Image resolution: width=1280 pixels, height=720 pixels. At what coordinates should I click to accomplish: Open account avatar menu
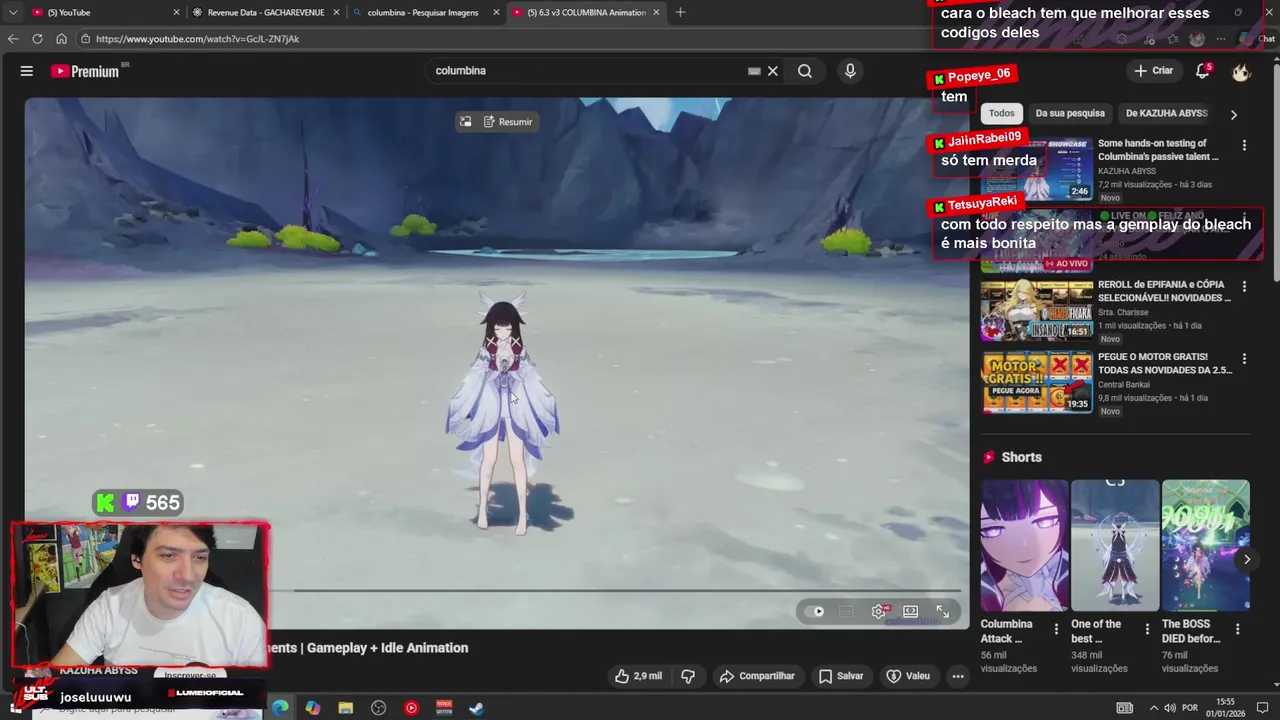coord(1241,71)
